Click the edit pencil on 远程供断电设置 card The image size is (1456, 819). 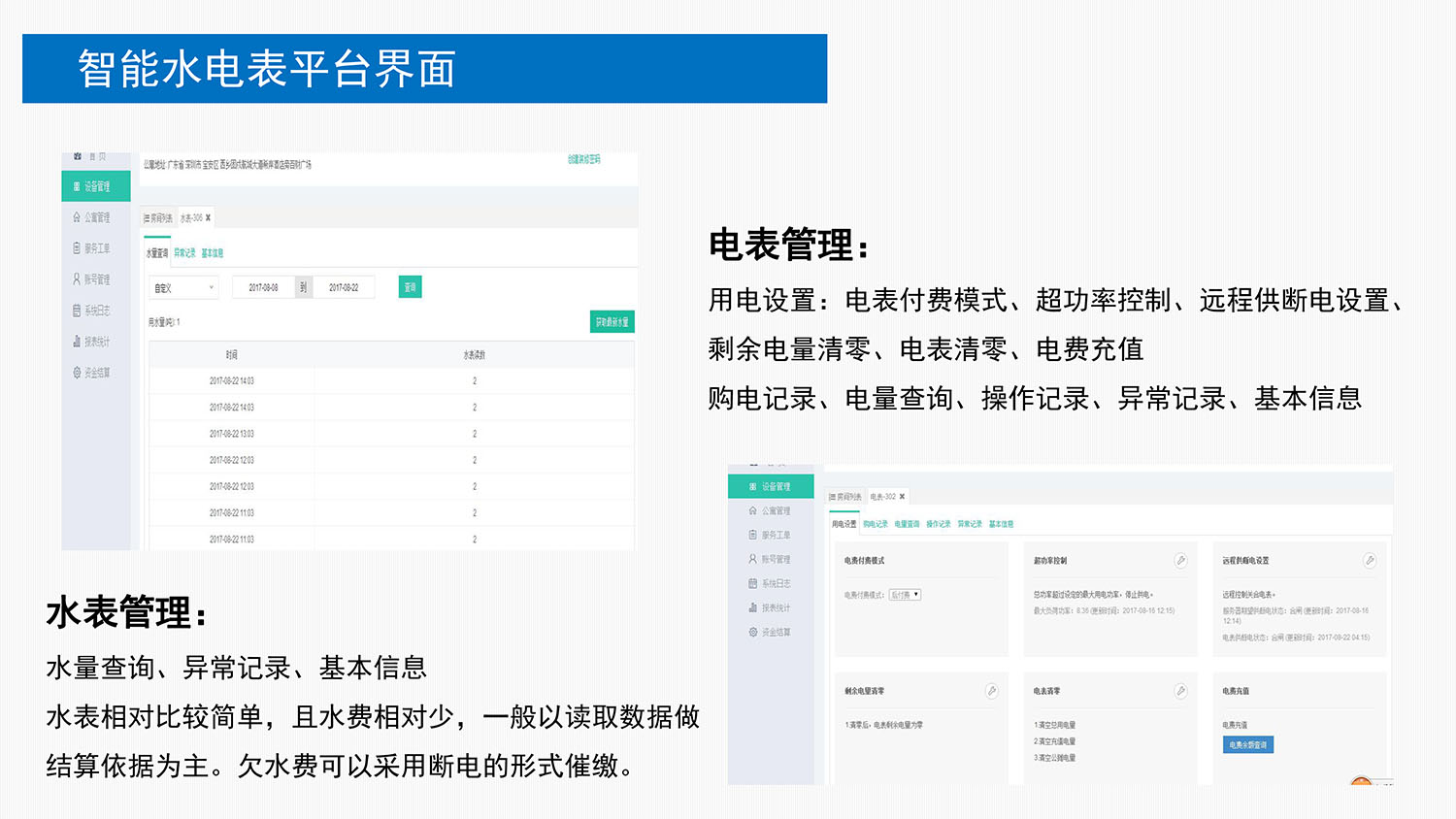tap(1371, 560)
